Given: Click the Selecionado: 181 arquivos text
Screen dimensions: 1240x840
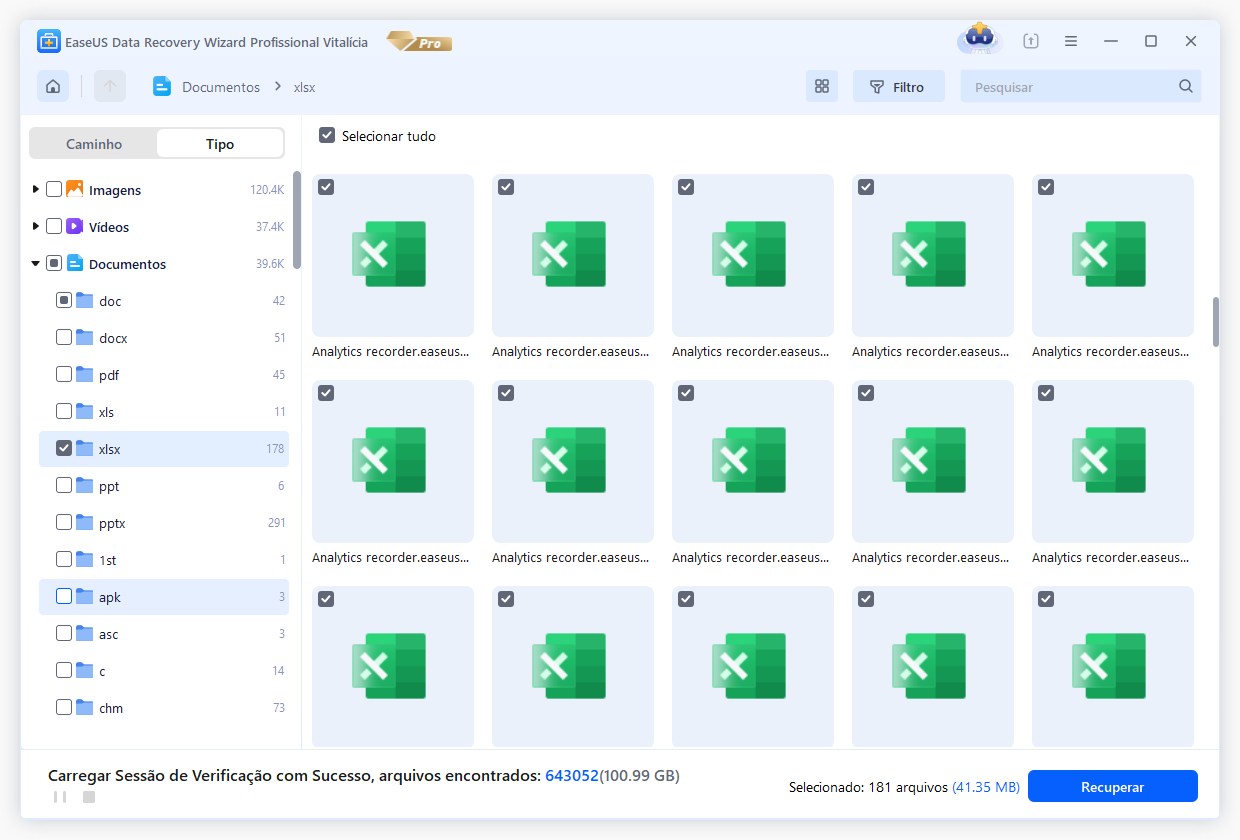Looking at the screenshot, I should tap(868, 787).
